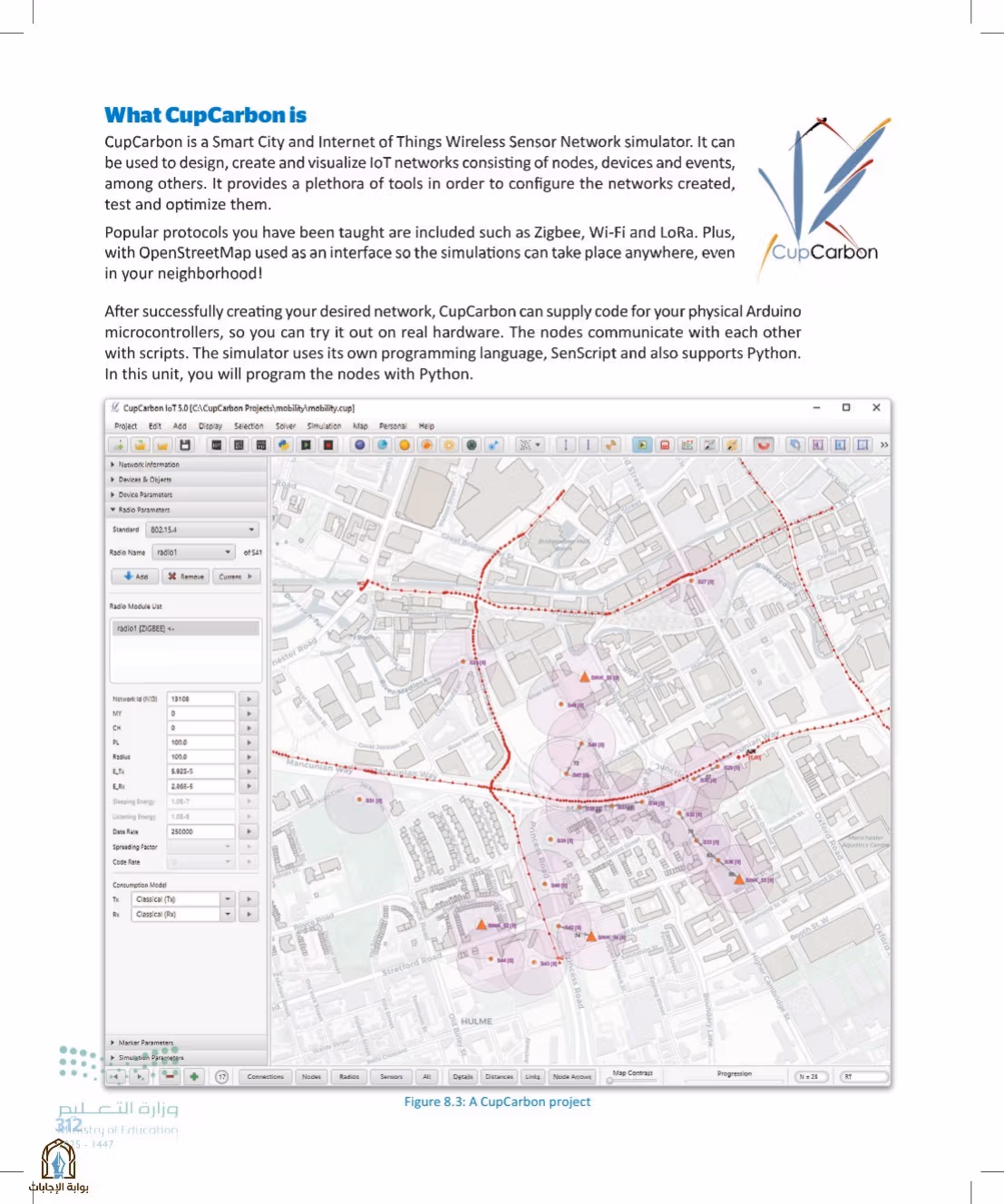Viewport: 1004px width, 1204px height.
Task: Click the orange triangle marker near top center
Action: coord(585,676)
